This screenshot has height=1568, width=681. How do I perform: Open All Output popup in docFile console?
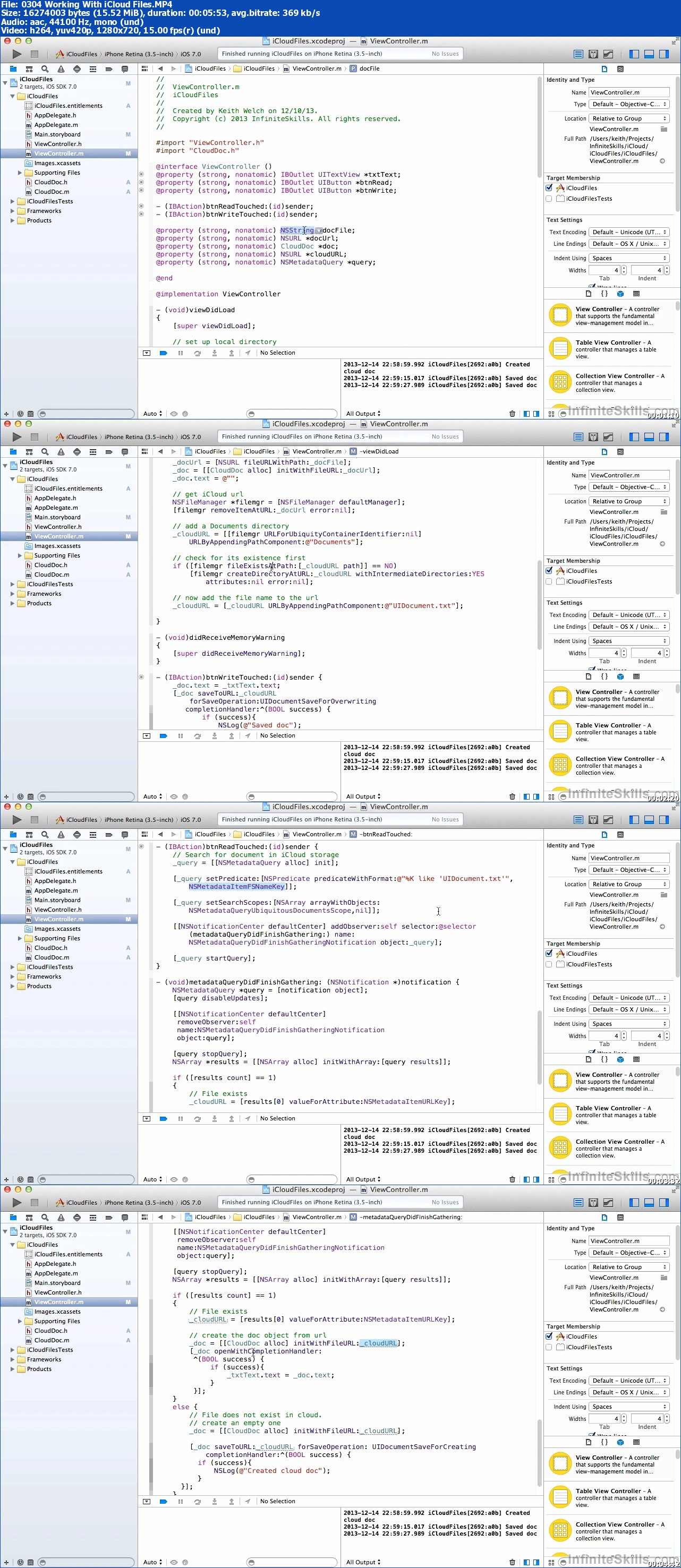363,414
